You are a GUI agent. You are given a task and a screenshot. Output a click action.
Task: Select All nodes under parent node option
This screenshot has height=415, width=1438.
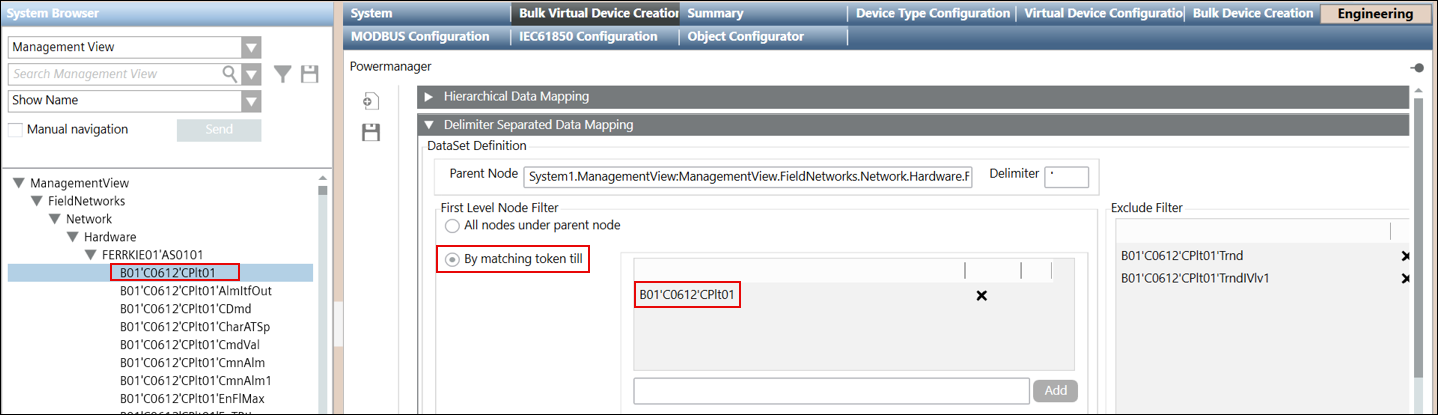point(452,226)
